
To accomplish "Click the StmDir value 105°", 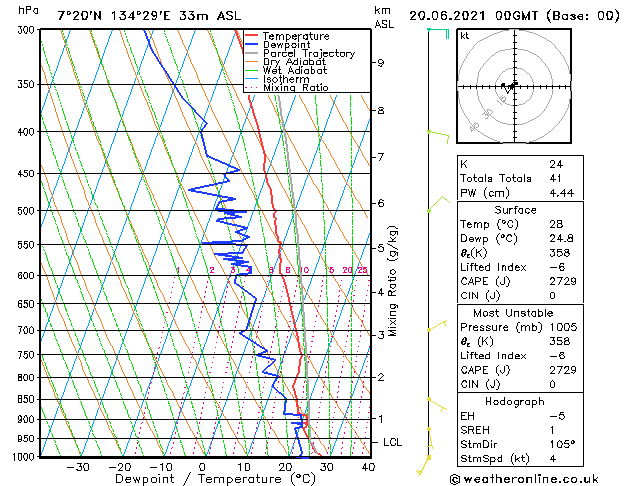I will [562, 444].
